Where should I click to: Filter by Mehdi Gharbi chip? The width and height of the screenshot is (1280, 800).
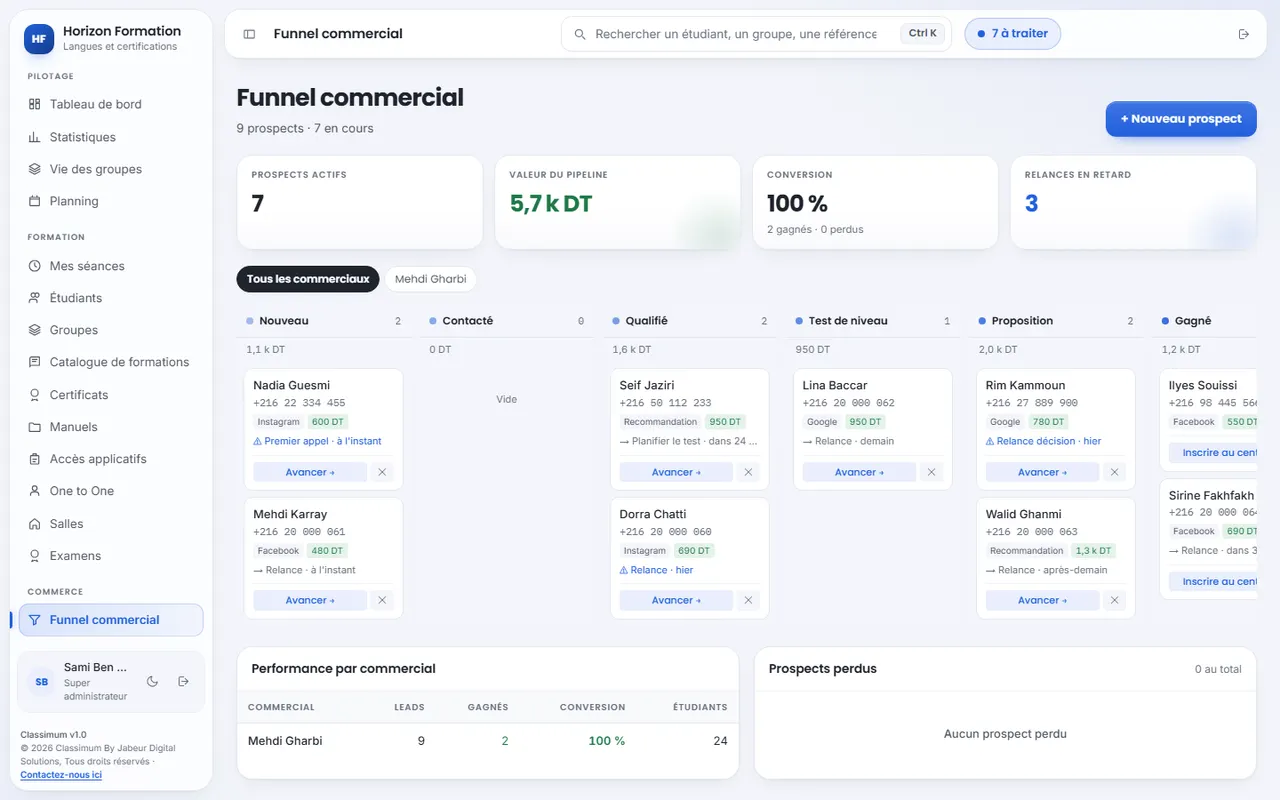click(x=430, y=279)
